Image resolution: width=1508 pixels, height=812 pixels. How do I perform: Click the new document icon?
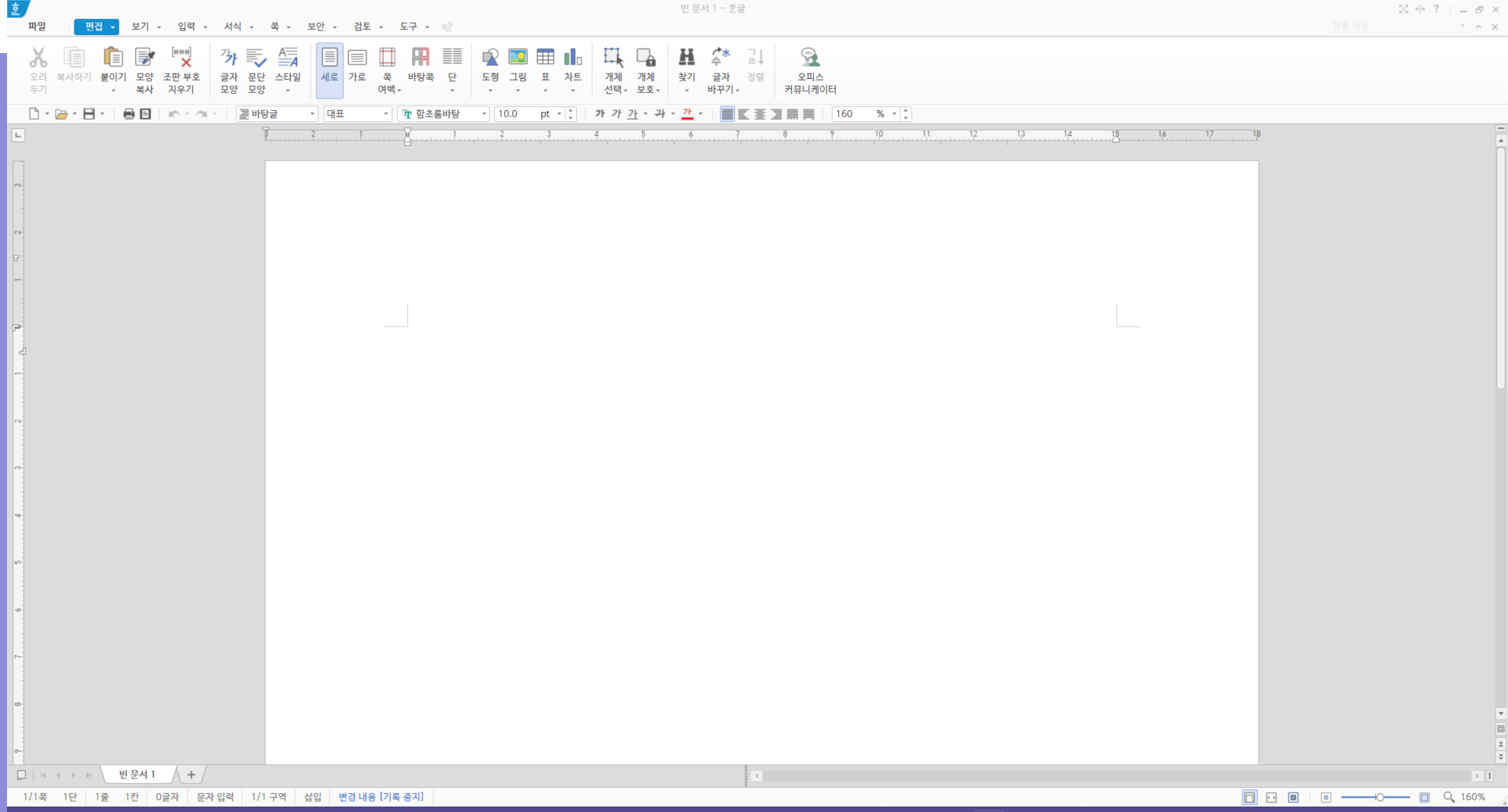coord(34,114)
